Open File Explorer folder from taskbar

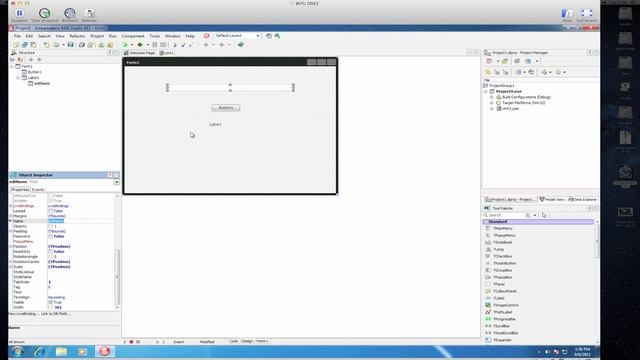click(x=61, y=351)
